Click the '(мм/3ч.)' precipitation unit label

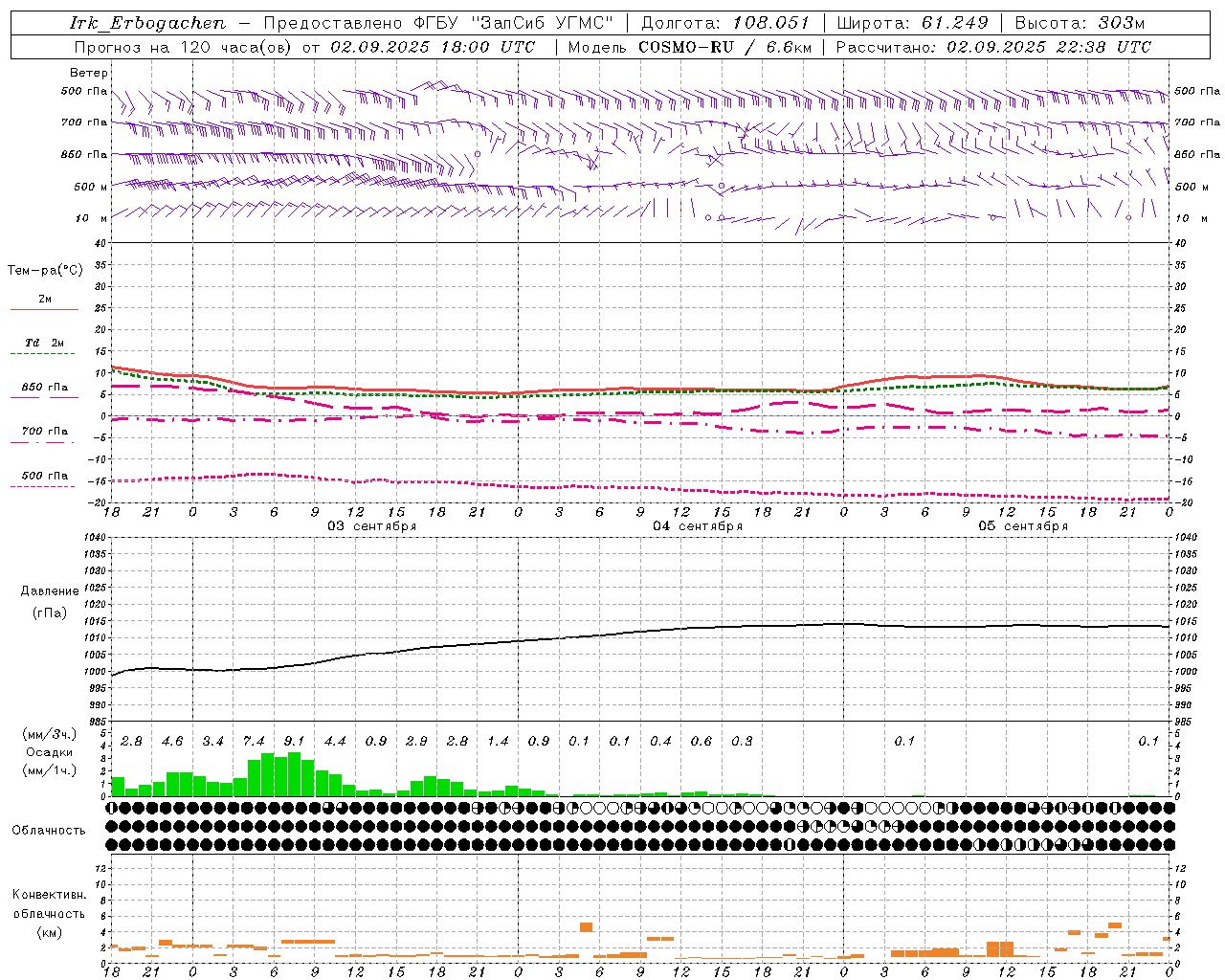(x=50, y=734)
